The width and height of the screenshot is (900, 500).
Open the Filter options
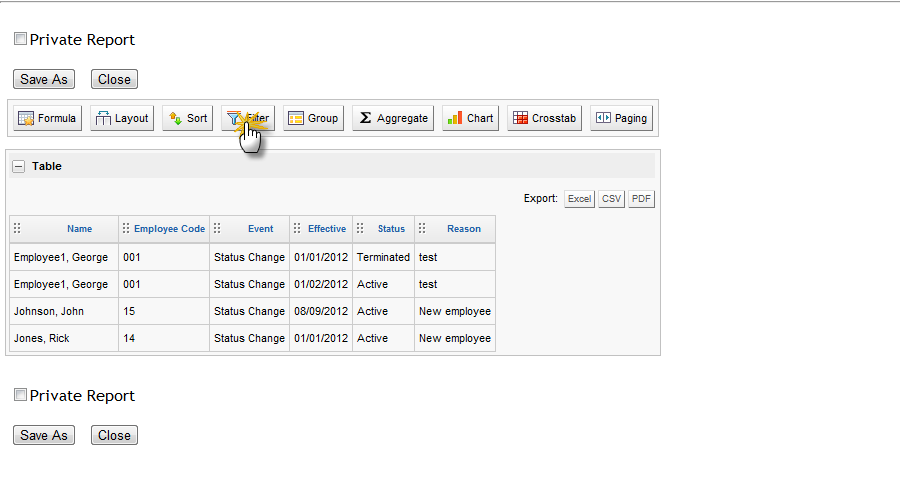point(248,118)
